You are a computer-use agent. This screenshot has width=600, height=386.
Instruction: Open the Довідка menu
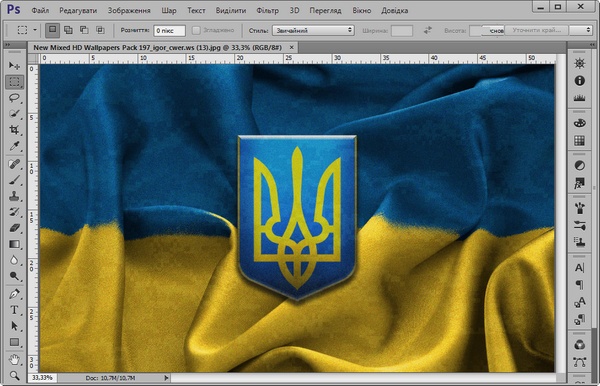click(395, 11)
